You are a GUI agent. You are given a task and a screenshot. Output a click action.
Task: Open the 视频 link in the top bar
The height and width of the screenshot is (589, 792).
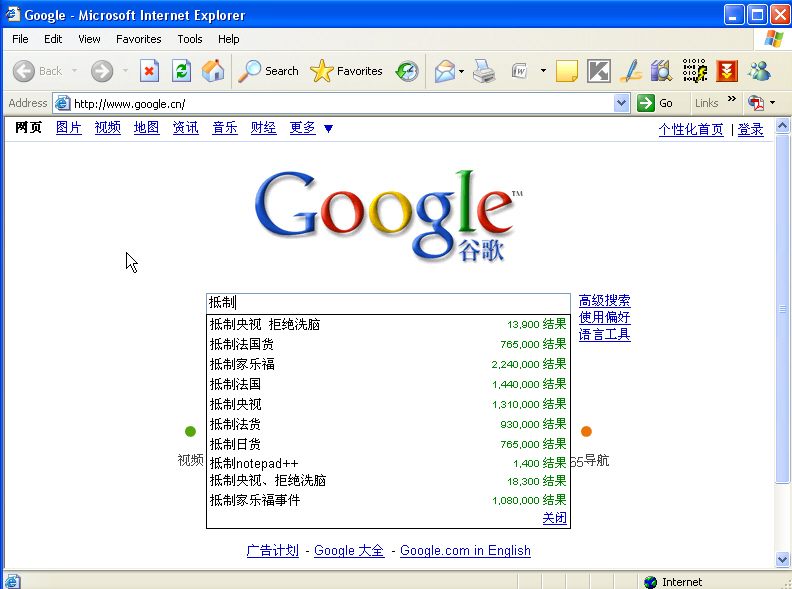click(108, 128)
